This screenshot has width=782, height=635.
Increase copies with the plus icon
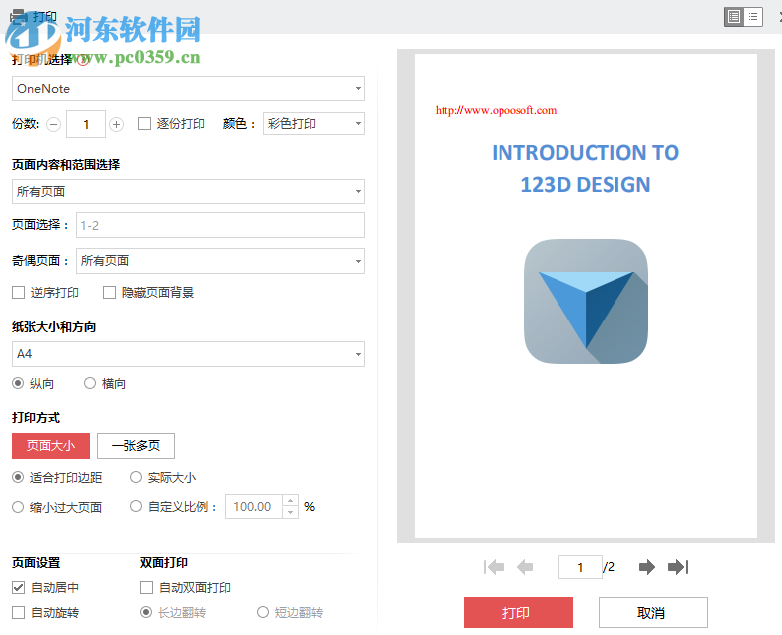pyautogui.click(x=117, y=124)
